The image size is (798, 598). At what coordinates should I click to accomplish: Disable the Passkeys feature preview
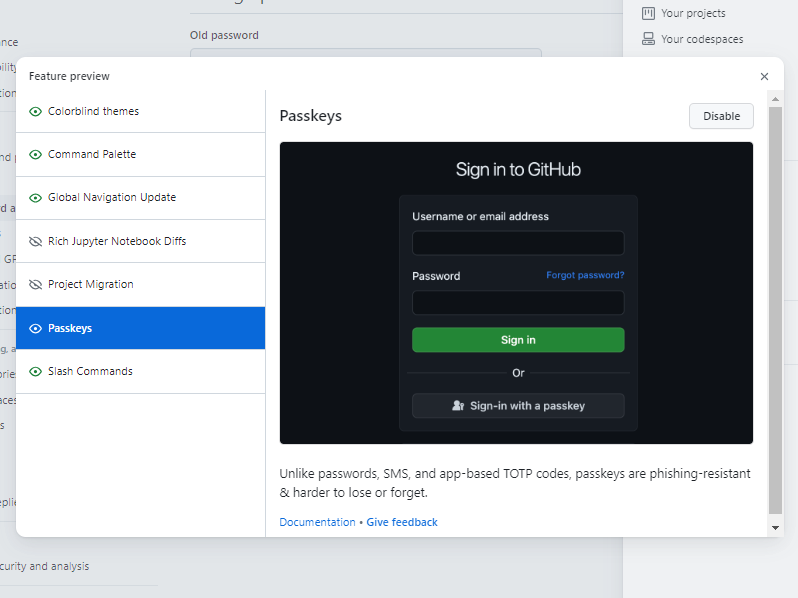point(721,116)
